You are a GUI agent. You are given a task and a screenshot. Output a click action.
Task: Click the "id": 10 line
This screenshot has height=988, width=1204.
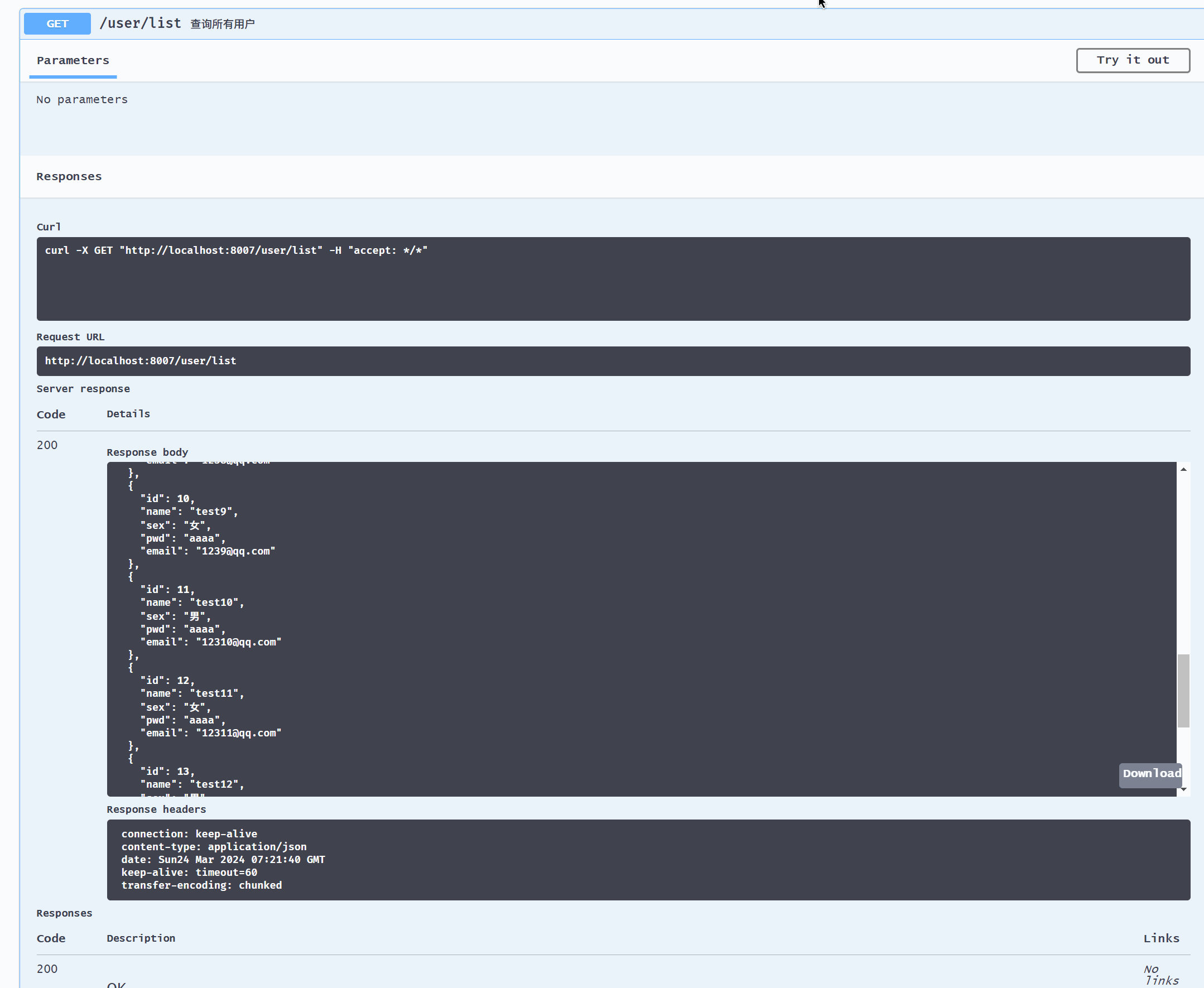point(167,499)
